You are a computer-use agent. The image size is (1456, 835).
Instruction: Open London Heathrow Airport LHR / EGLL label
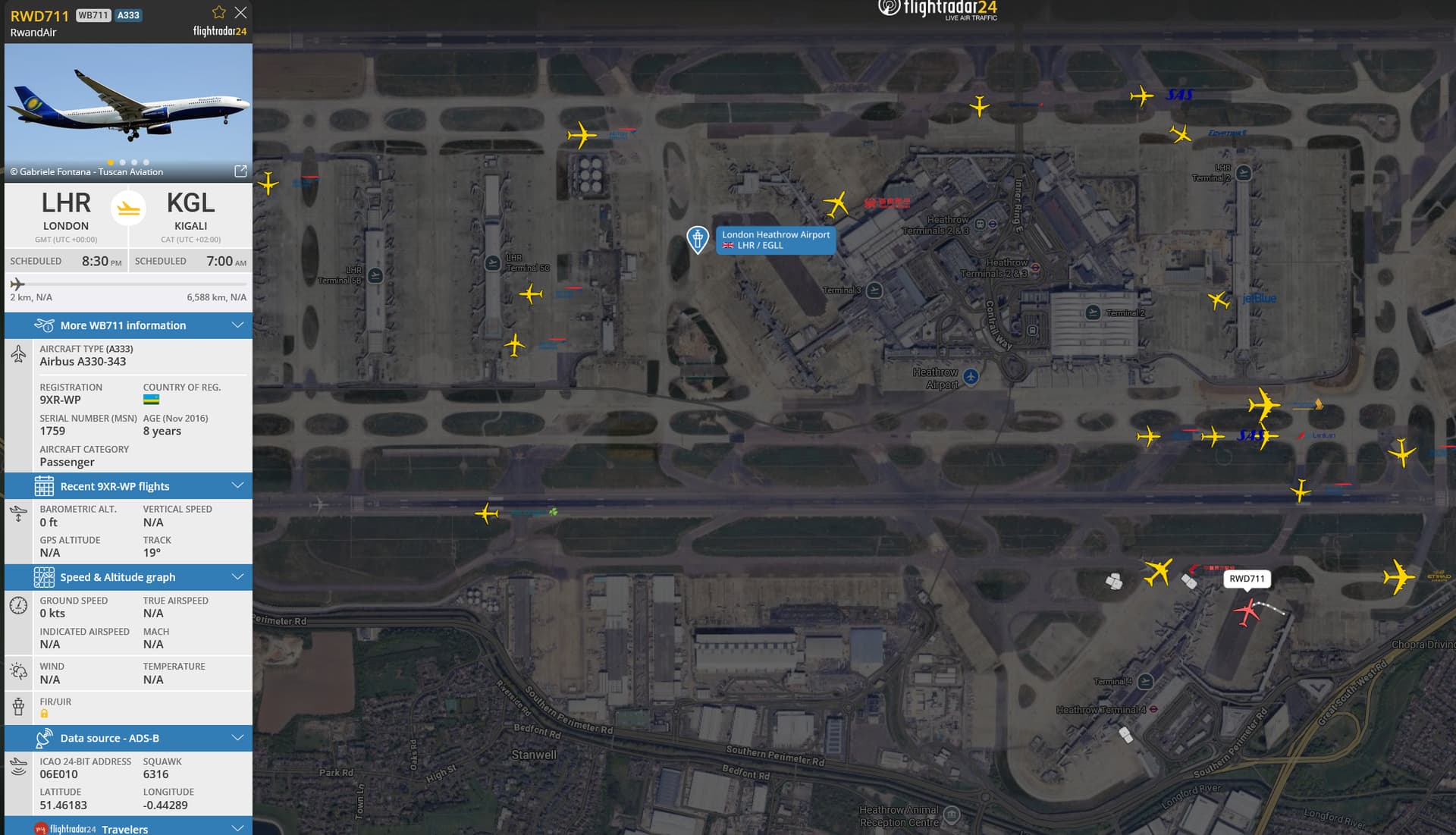[776, 240]
